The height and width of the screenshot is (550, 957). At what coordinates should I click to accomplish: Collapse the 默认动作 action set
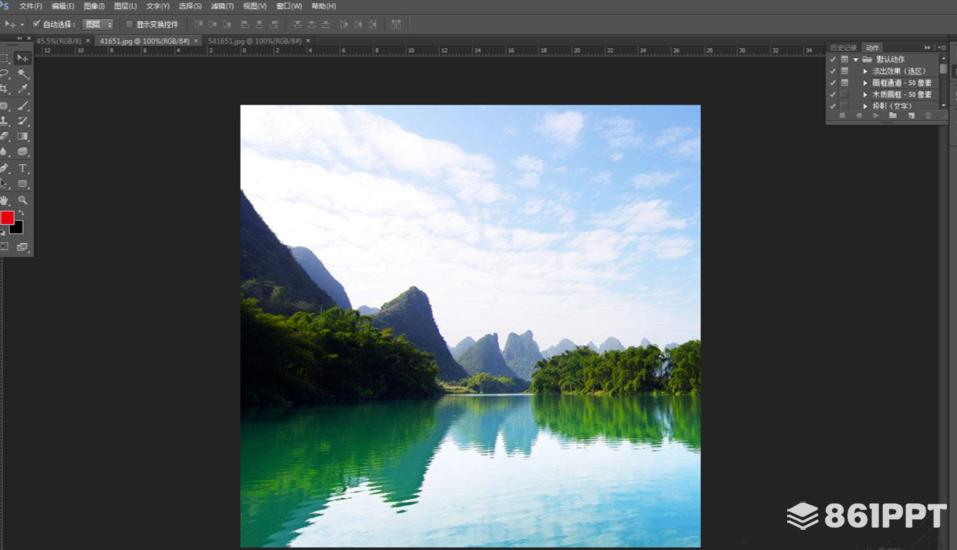click(x=856, y=59)
